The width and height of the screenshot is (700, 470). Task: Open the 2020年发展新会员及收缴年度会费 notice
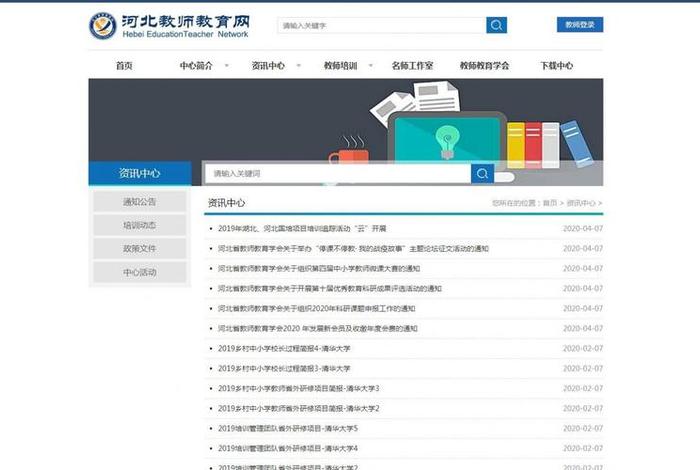pyautogui.click(x=317, y=329)
